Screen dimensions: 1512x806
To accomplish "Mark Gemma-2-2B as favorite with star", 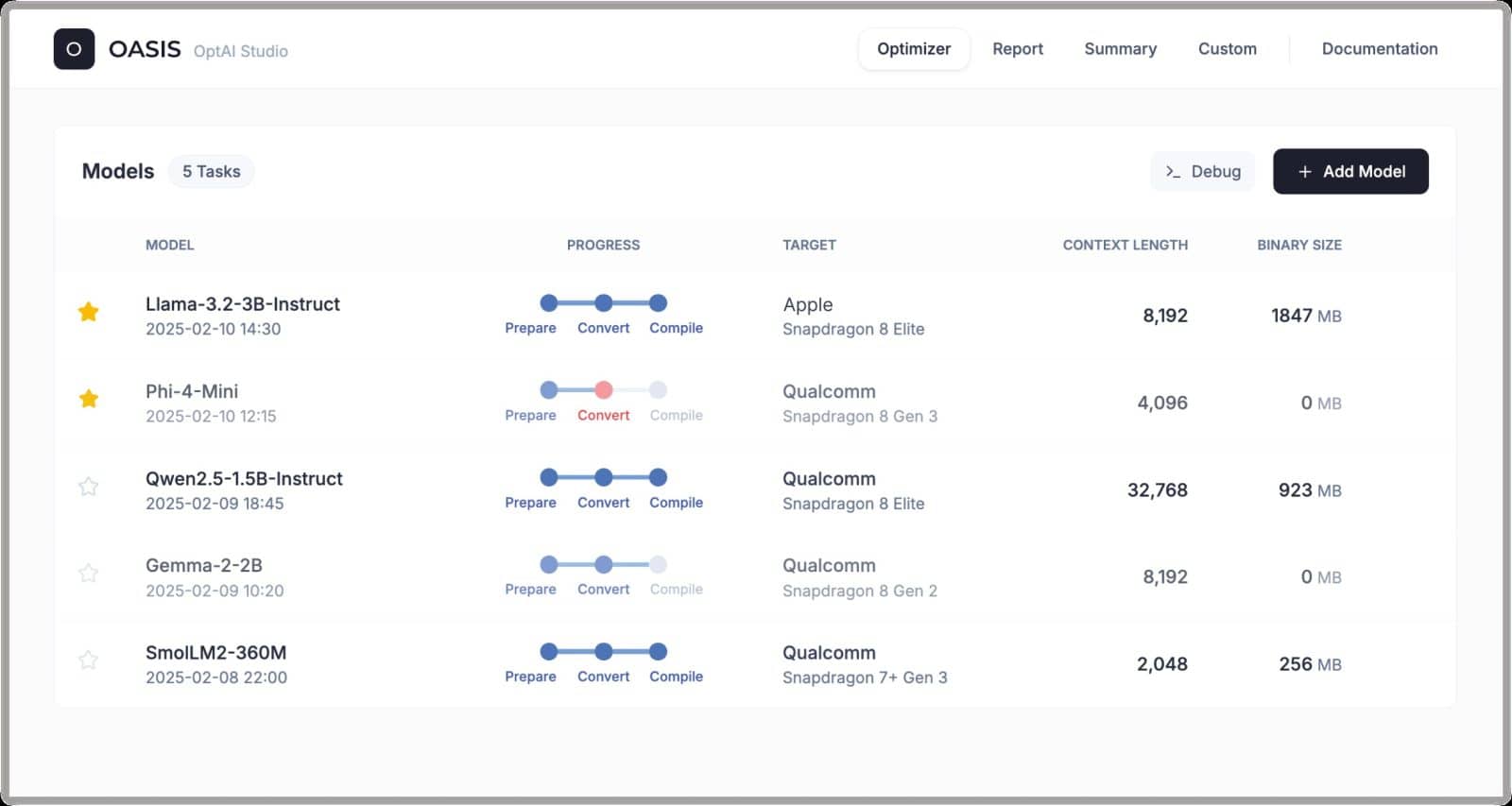I will tap(89, 574).
